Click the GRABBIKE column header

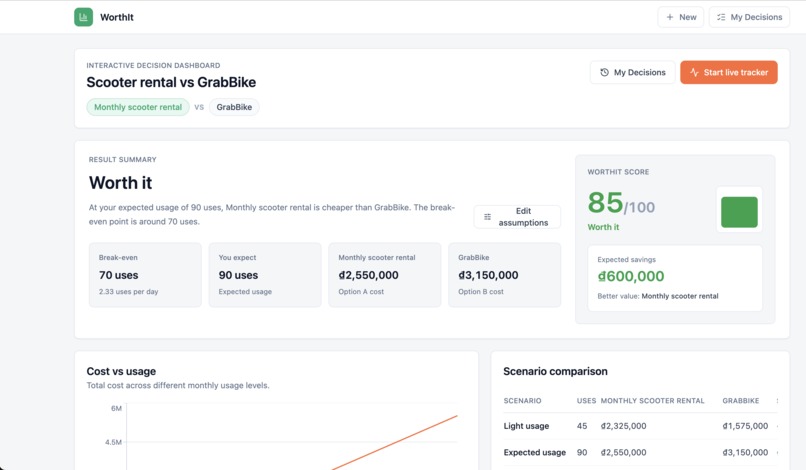(x=741, y=401)
